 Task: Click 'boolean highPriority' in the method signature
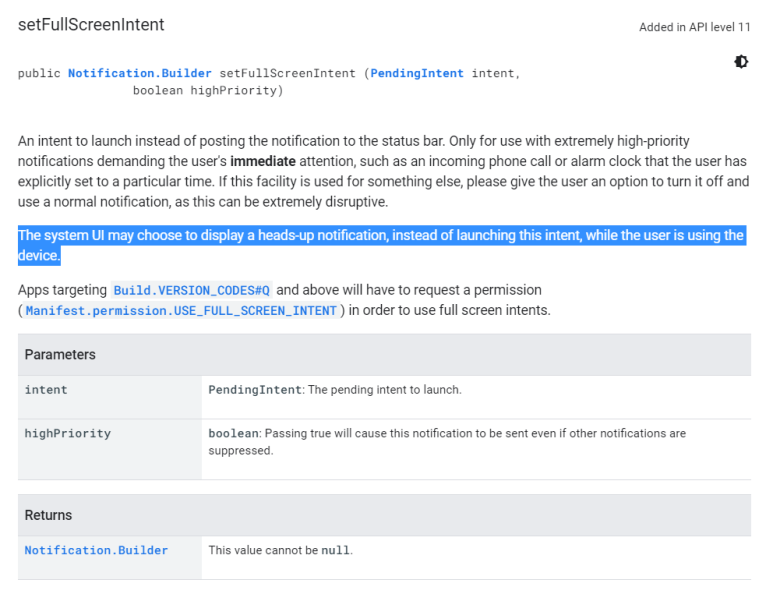tap(208, 91)
